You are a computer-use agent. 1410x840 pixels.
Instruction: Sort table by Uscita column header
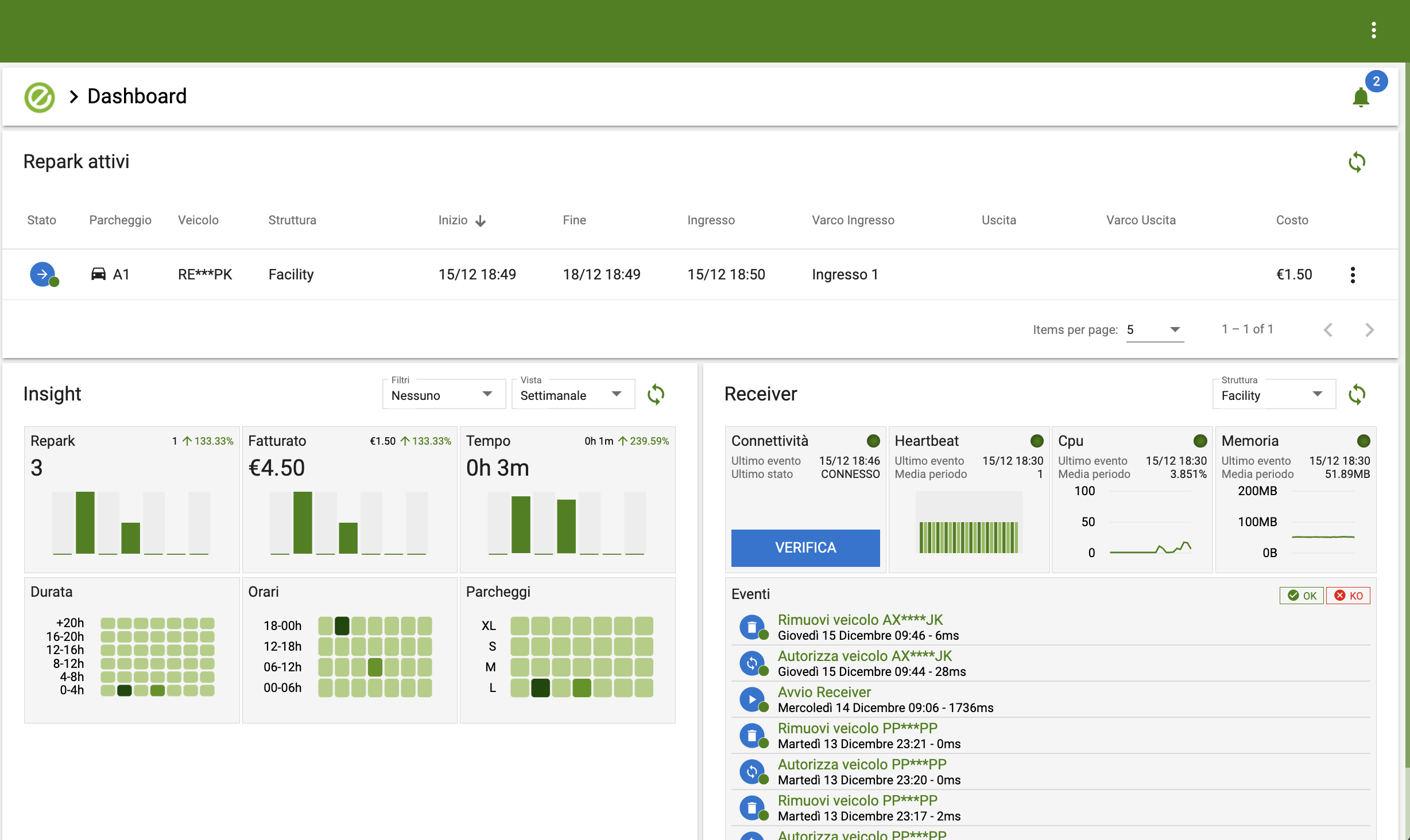point(999,220)
